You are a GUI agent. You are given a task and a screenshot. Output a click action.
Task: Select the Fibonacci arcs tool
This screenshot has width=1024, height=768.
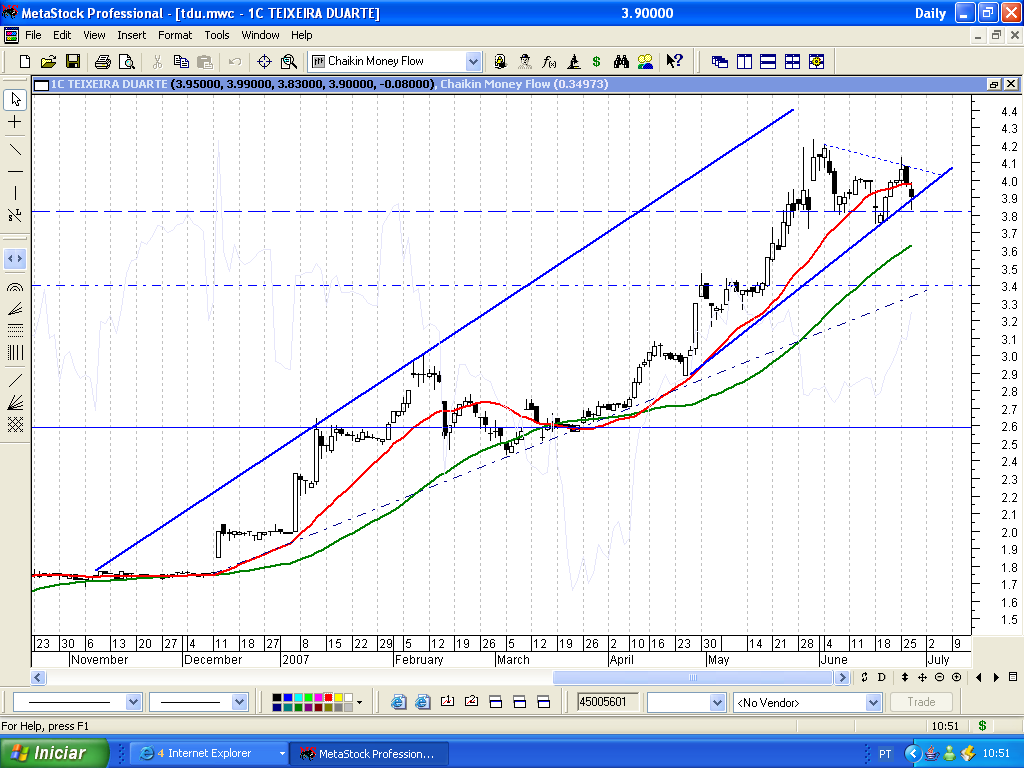click(15, 288)
